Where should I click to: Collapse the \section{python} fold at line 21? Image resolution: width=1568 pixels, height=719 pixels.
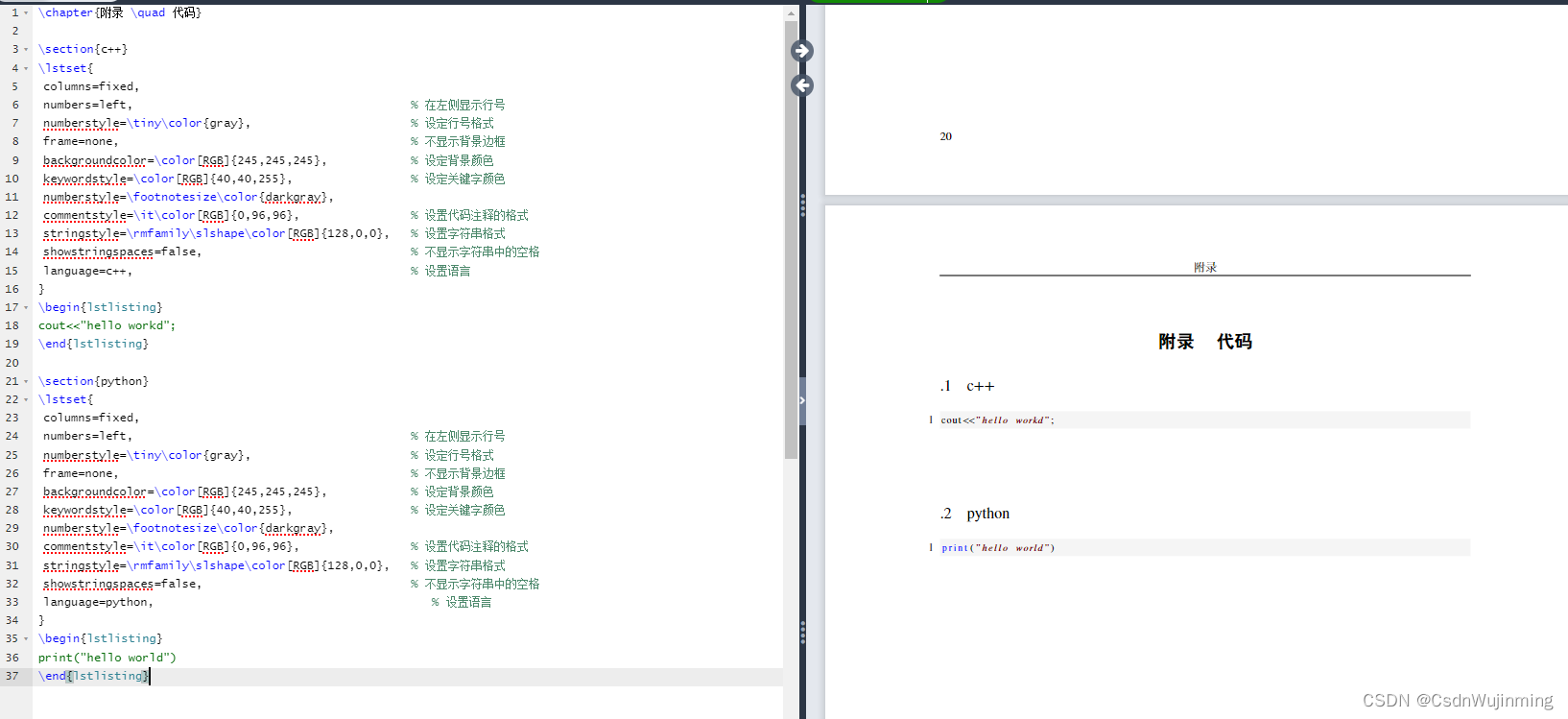click(x=26, y=381)
